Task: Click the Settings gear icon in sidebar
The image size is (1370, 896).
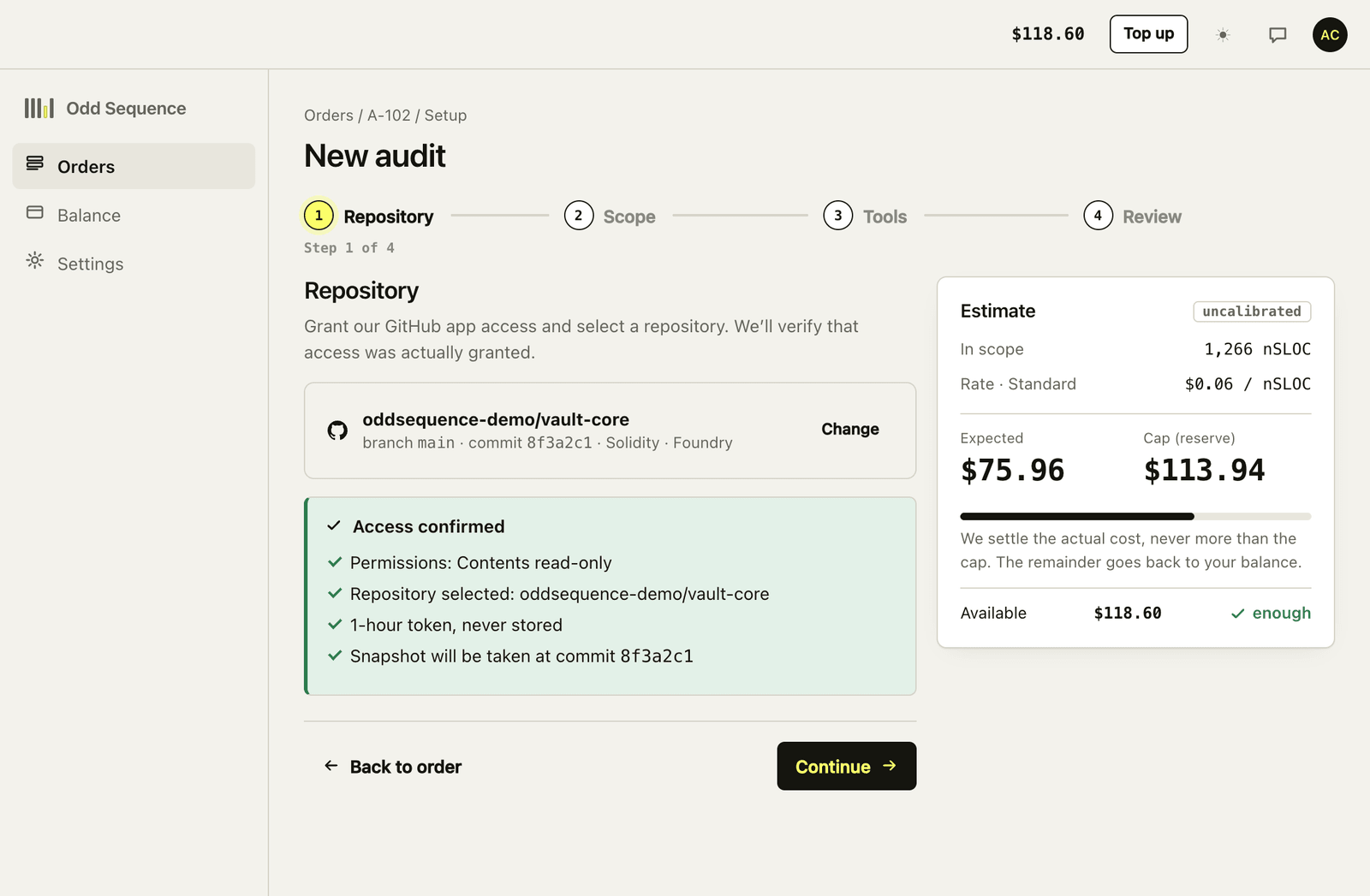Action: click(35, 260)
